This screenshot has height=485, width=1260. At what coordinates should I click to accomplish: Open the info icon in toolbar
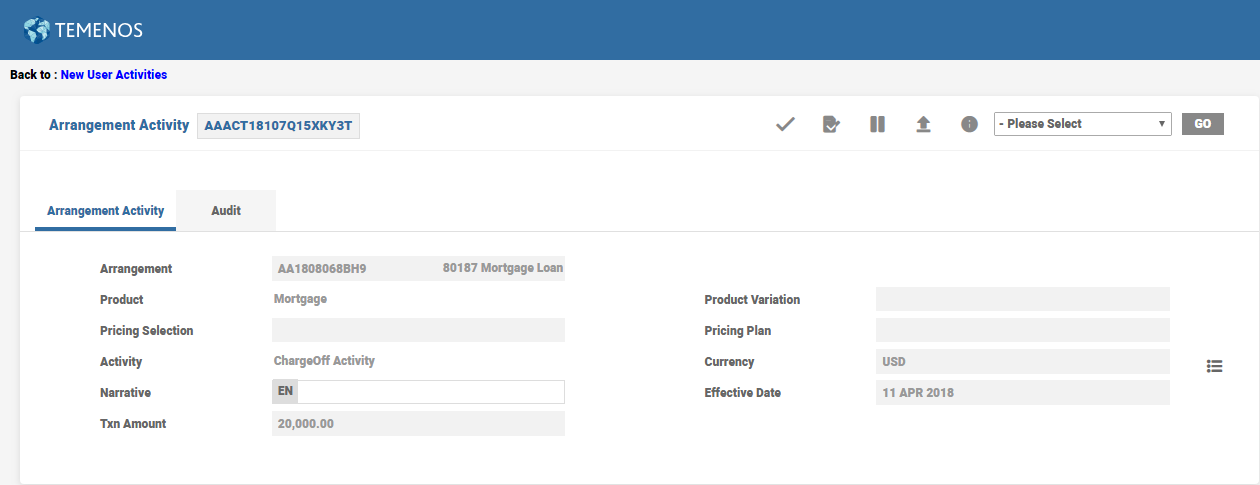pos(969,124)
